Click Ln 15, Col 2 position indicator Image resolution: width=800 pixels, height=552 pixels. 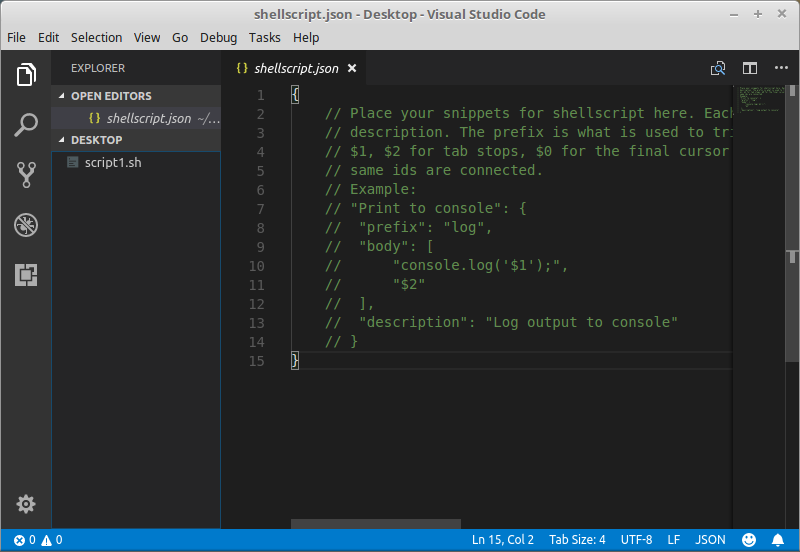[503, 540]
